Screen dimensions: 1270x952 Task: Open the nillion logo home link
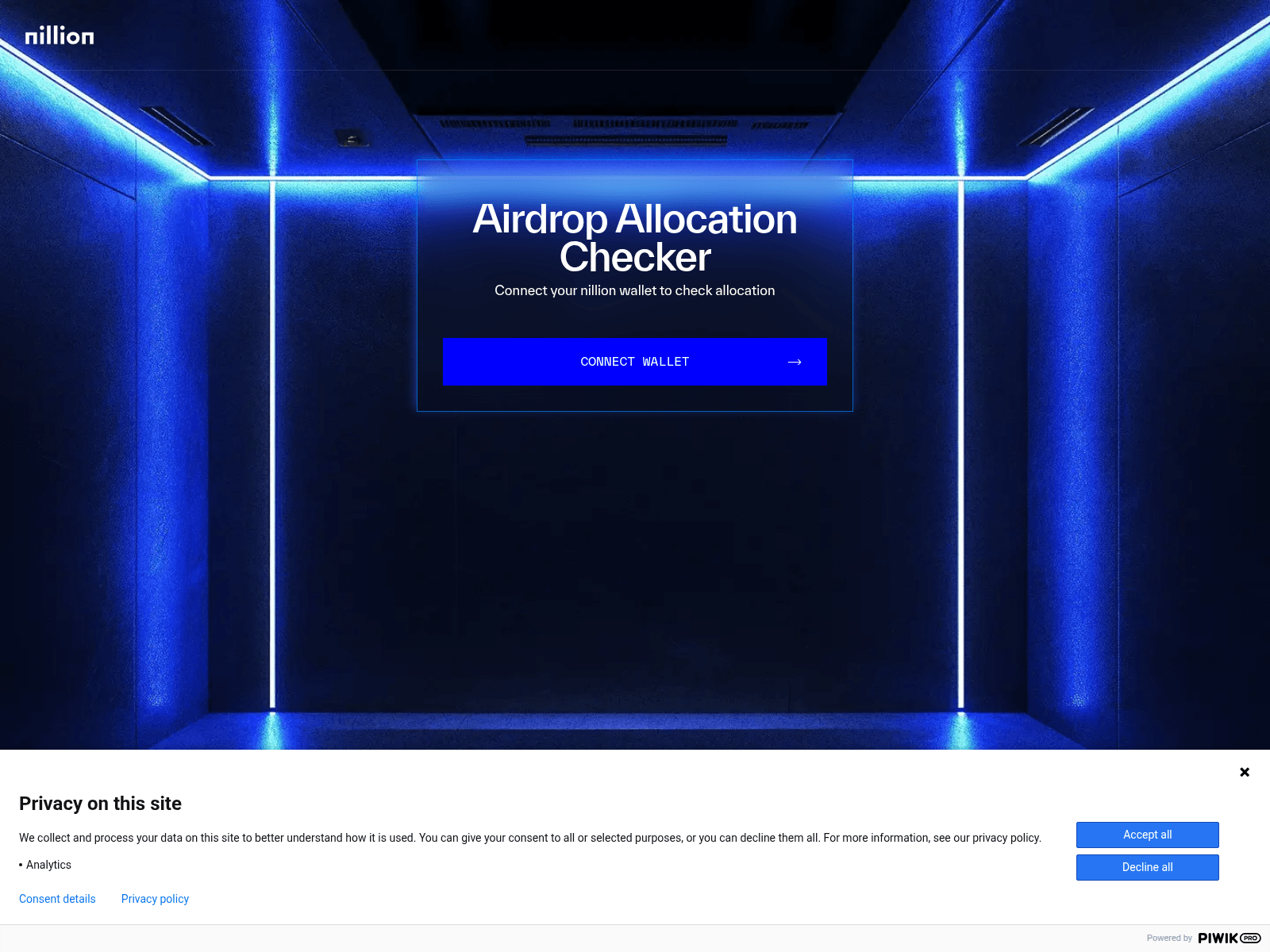coord(60,36)
